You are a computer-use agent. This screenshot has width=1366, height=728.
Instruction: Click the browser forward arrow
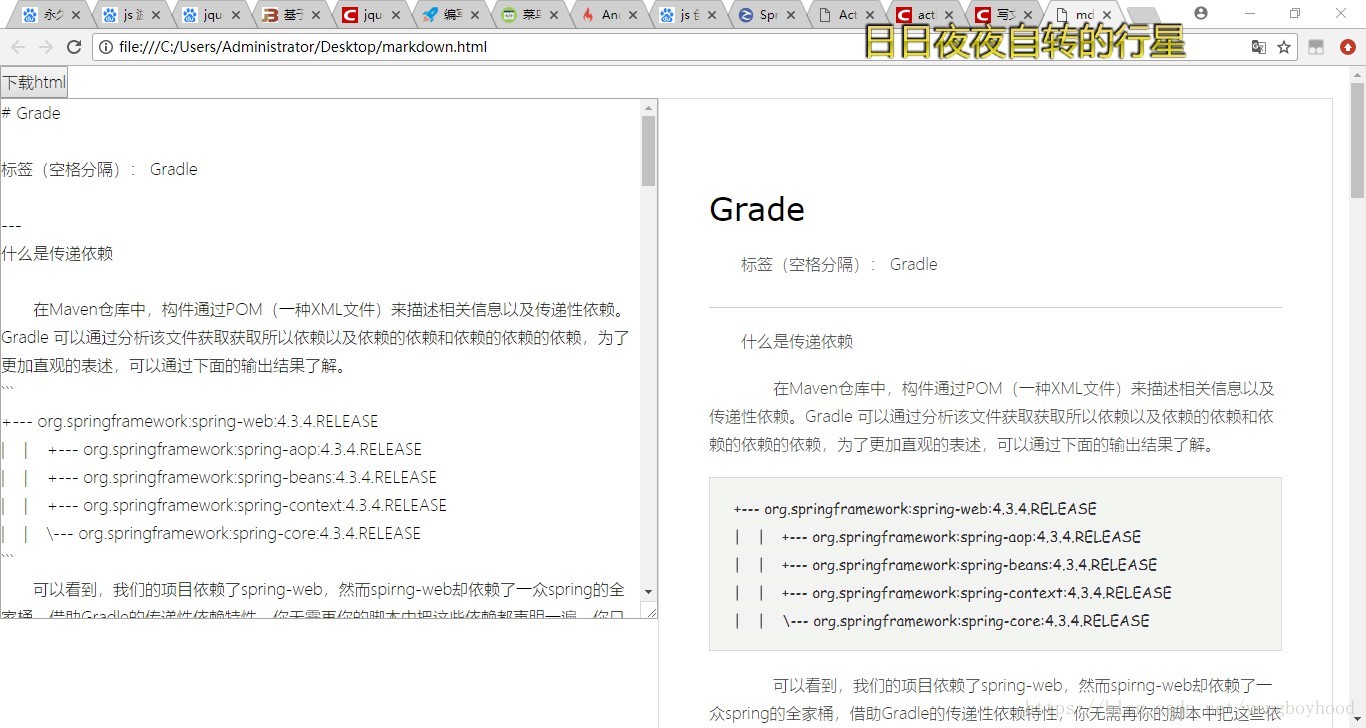click(x=46, y=47)
